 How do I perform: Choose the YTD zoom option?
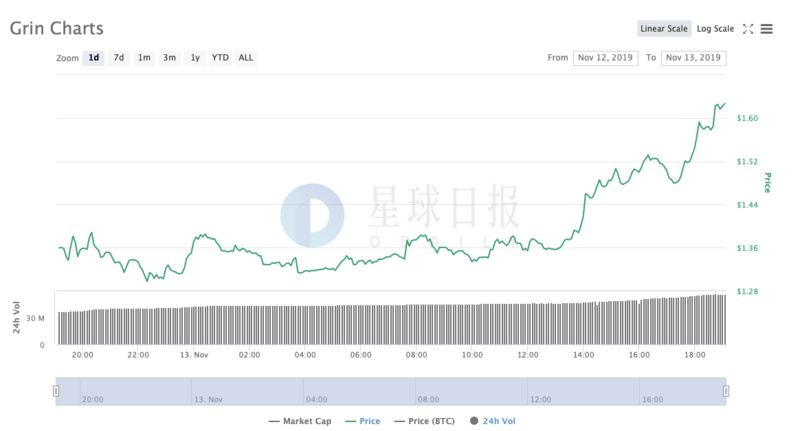pyautogui.click(x=220, y=58)
